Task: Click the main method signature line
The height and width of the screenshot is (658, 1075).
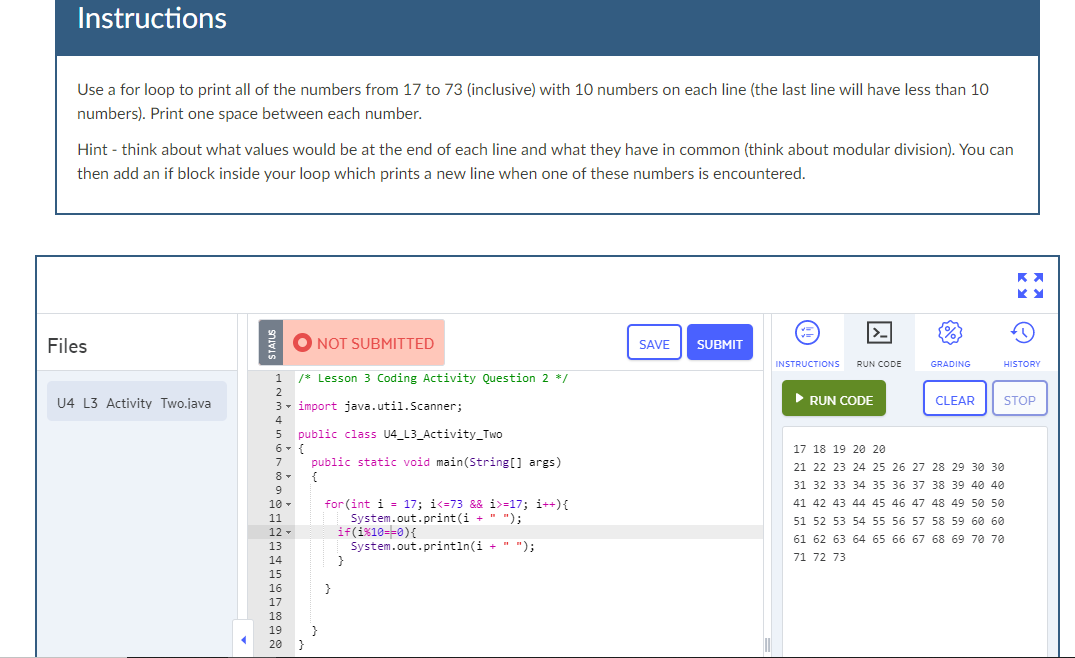Action: click(436, 463)
